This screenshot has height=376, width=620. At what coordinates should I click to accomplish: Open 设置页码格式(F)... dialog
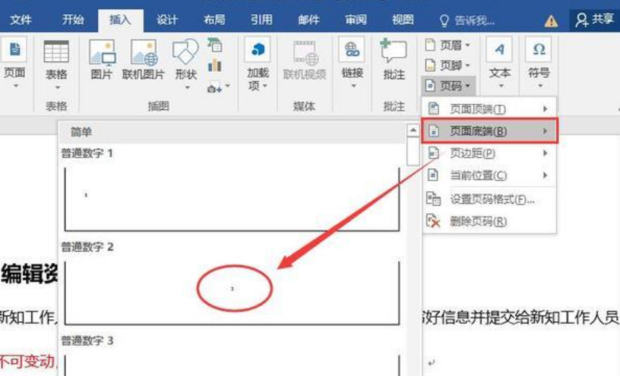coord(489,199)
